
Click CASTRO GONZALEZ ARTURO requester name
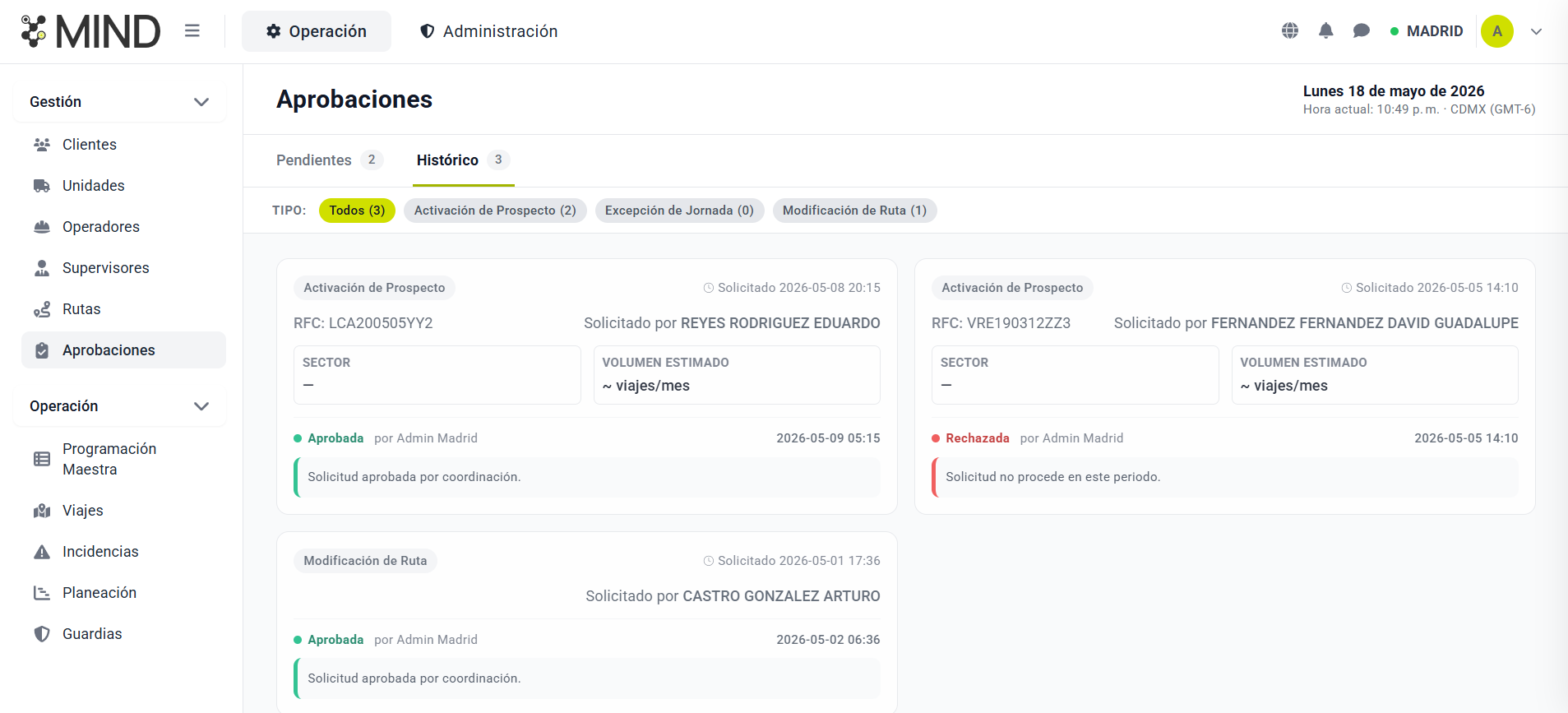[x=781, y=596]
